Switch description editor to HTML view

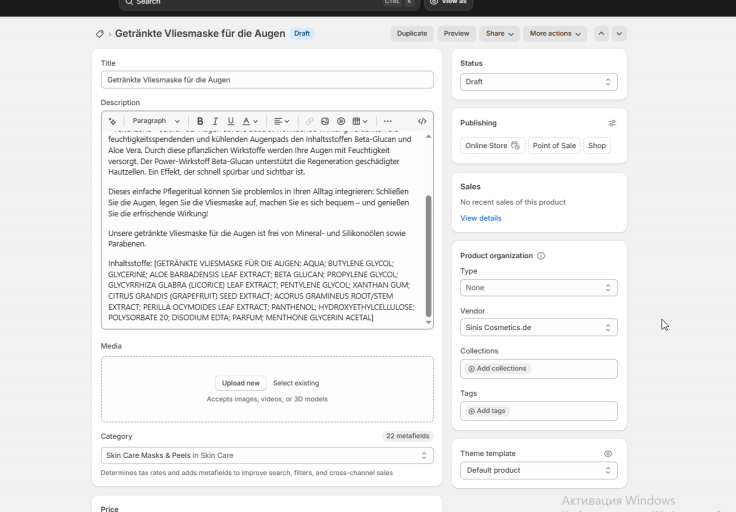point(422,121)
